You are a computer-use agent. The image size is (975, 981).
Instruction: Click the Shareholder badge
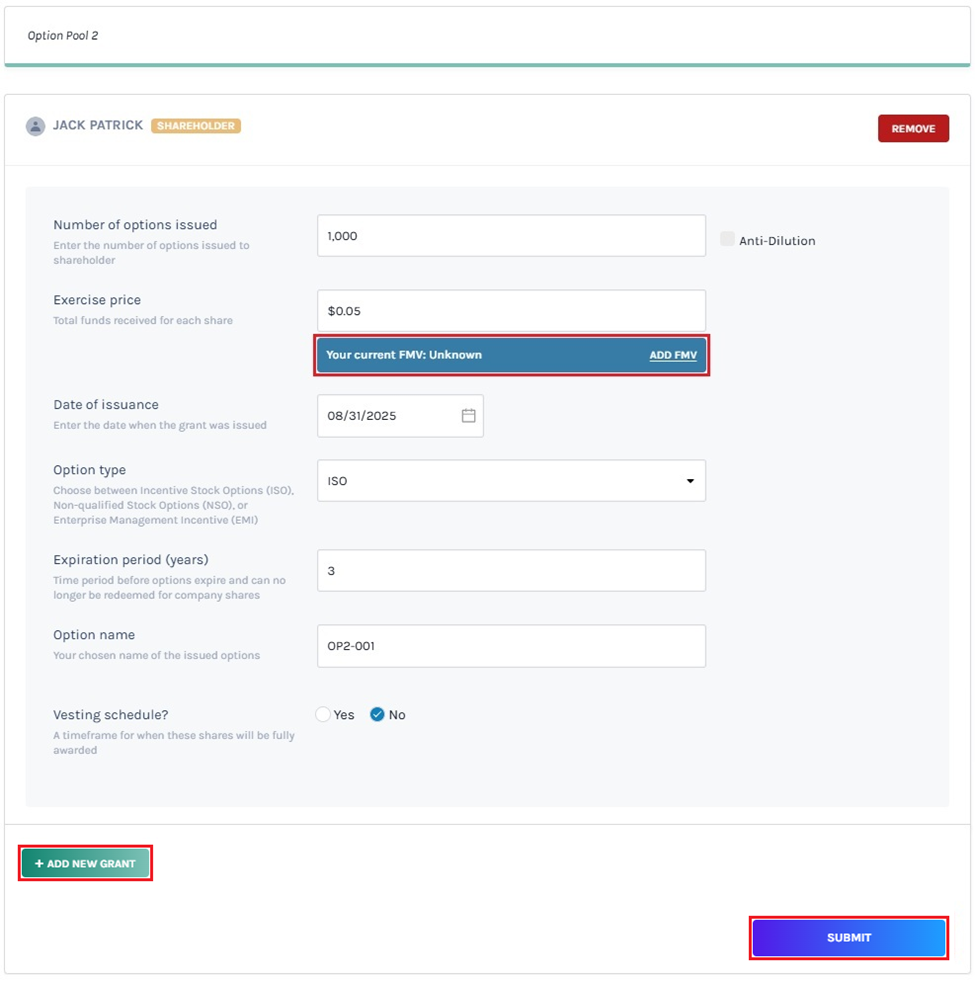[196, 126]
